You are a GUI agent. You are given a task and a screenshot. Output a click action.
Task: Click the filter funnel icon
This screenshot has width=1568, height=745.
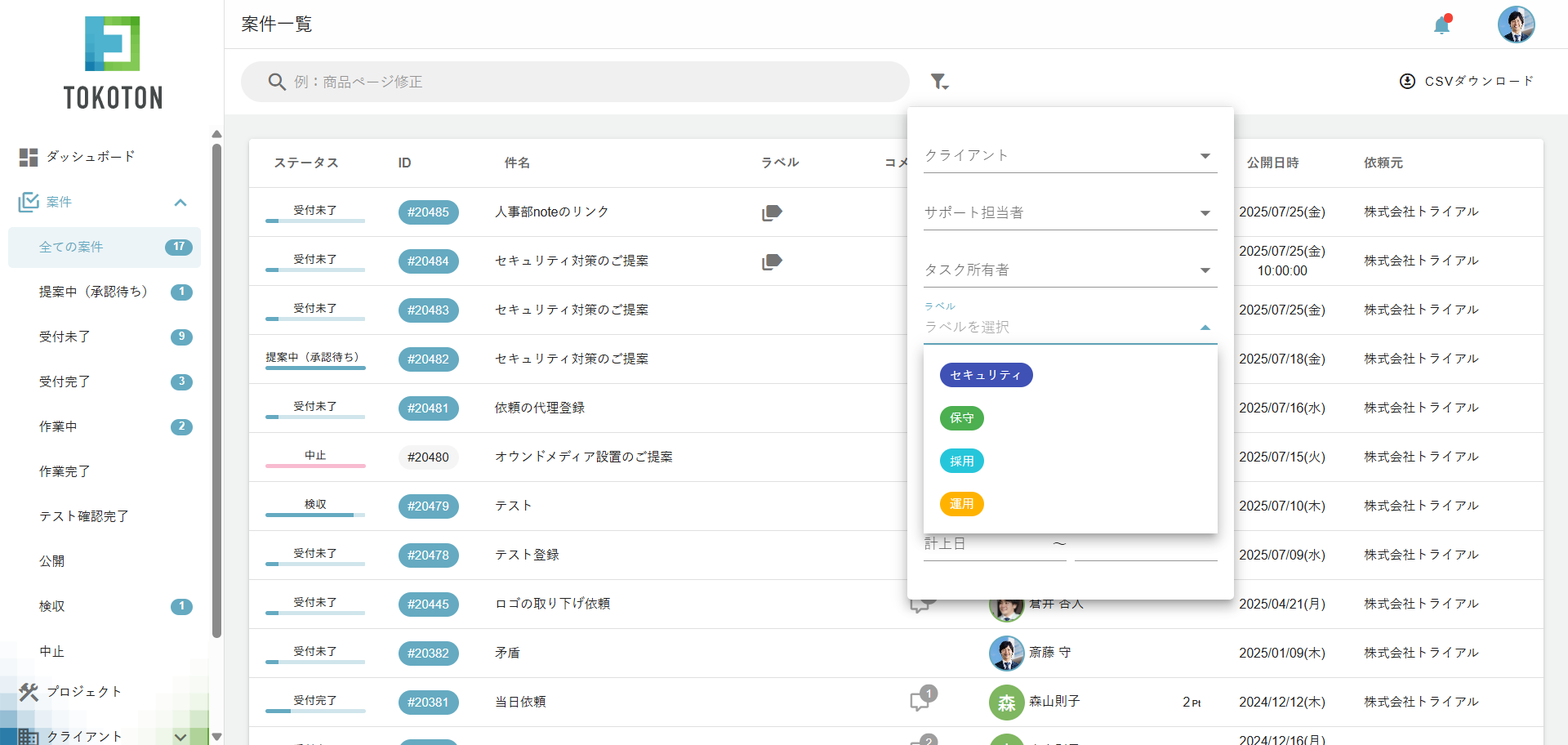click(x=938, y=82)
